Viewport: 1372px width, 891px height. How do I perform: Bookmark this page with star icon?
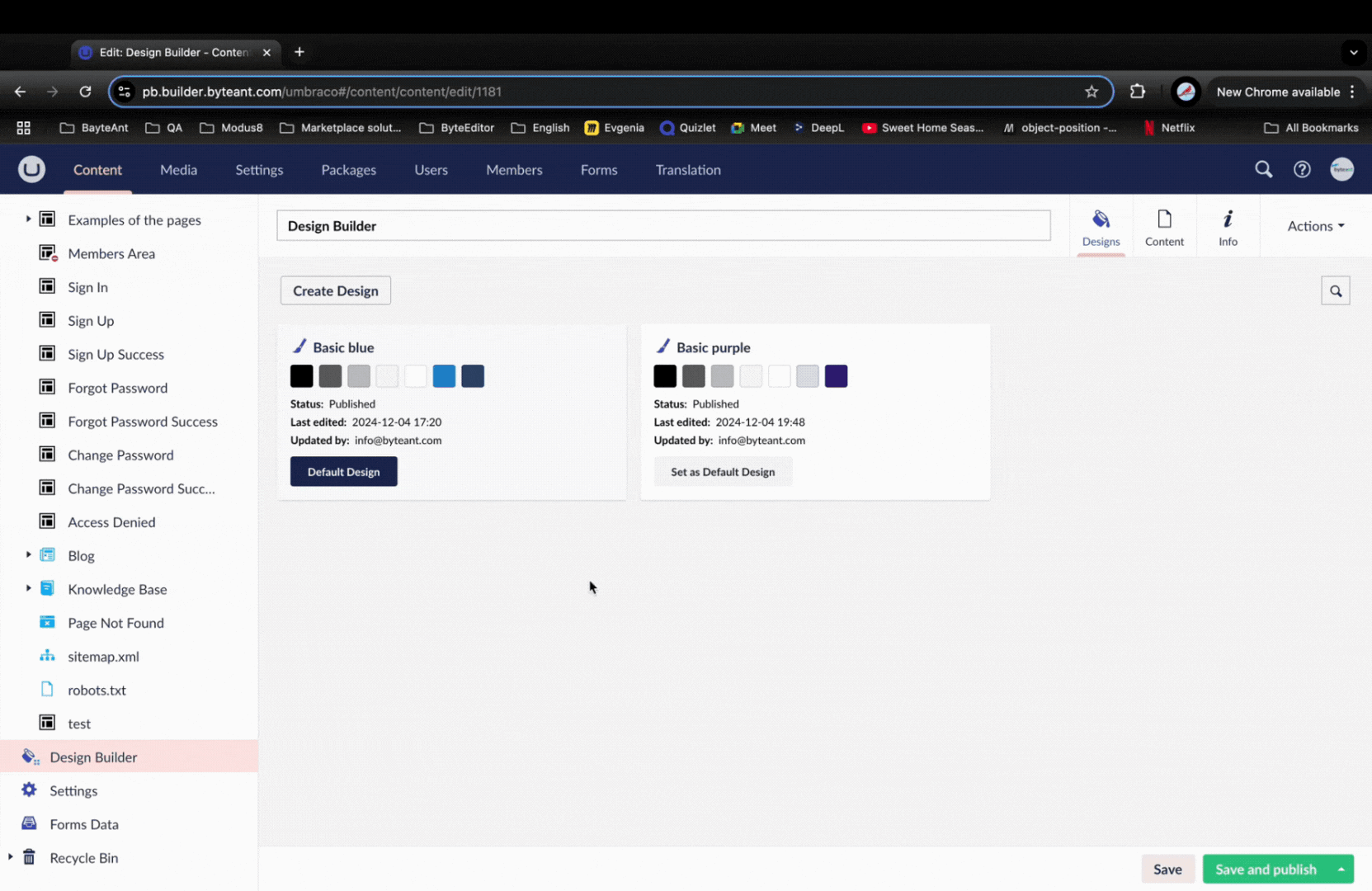1091,92
